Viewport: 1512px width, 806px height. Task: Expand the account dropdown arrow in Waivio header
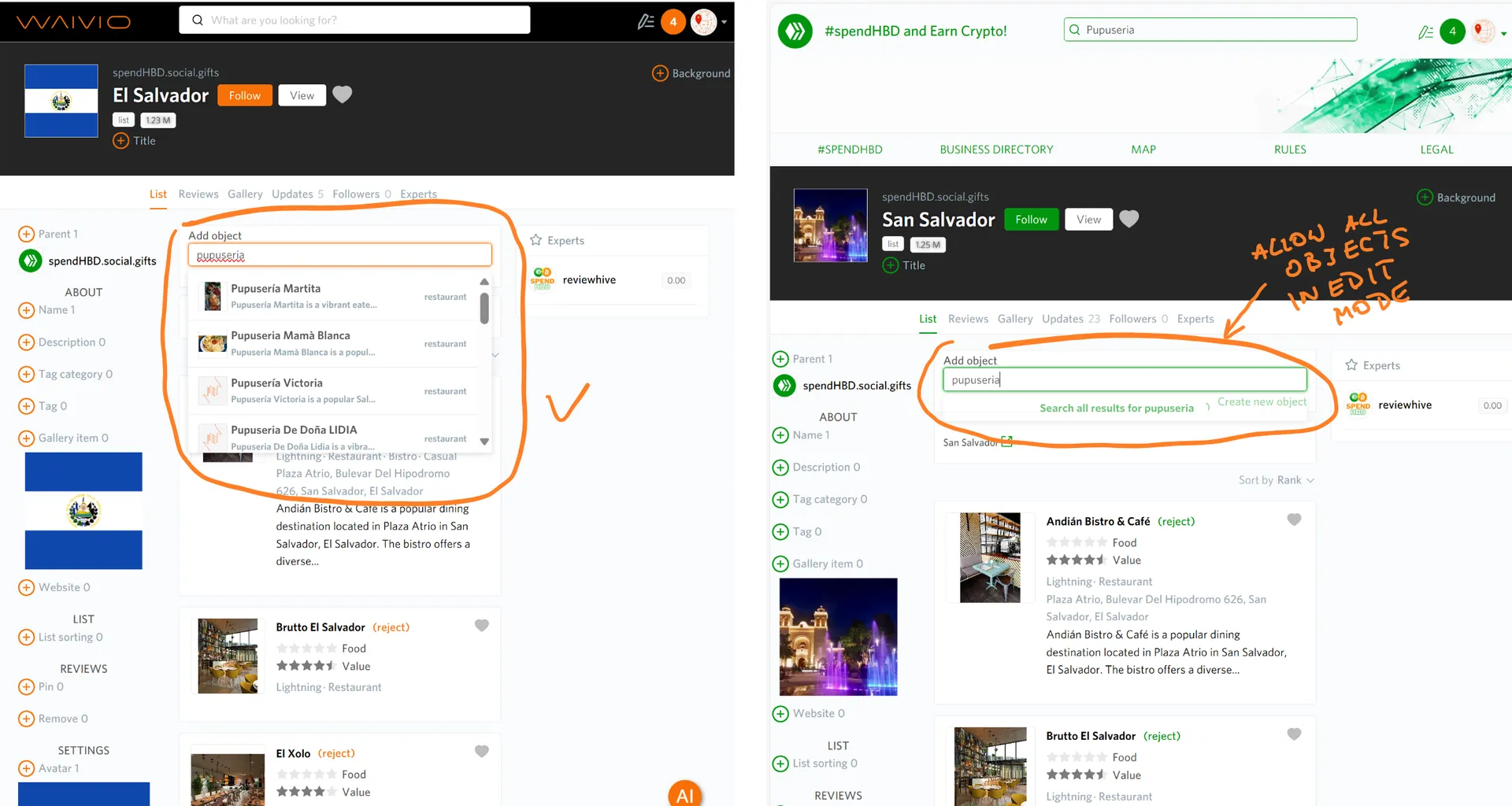click(x=724, y=22)
